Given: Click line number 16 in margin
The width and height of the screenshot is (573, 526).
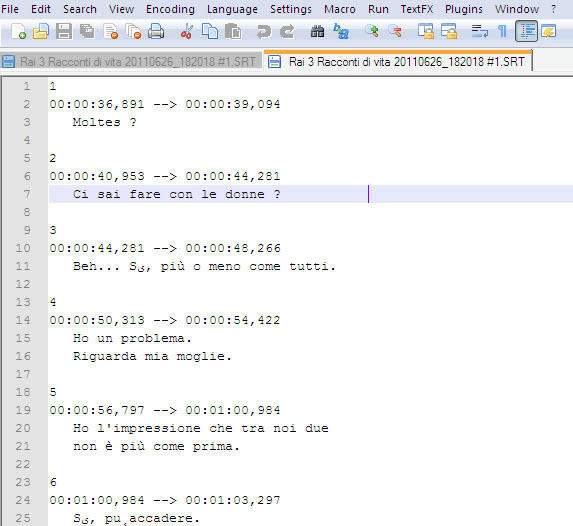Looking at the screenshot, I should 23,356.
